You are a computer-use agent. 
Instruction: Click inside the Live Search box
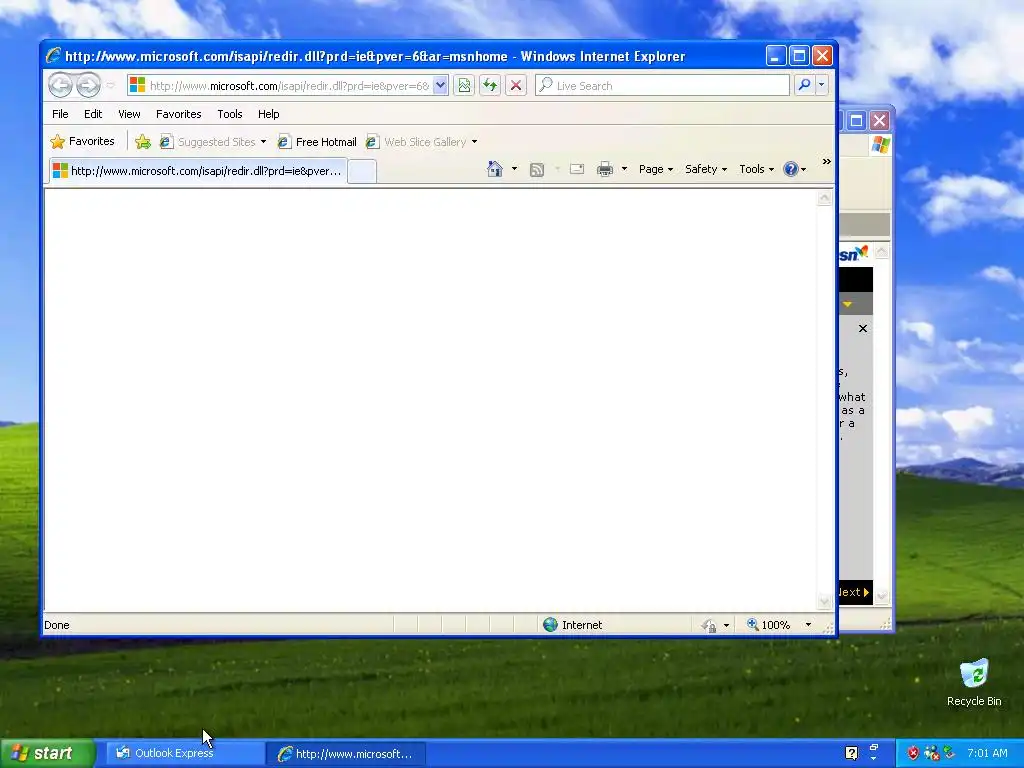pyautogui.click(x=662, y=86)
